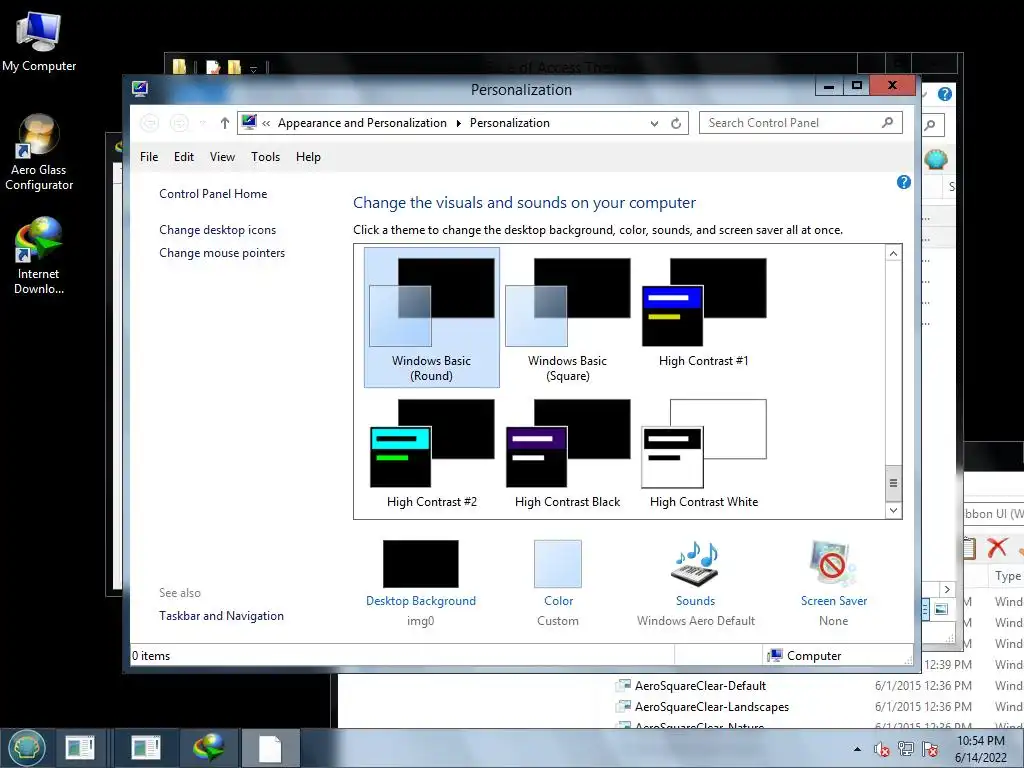Click the Desktop Background link

pos(421,601)
